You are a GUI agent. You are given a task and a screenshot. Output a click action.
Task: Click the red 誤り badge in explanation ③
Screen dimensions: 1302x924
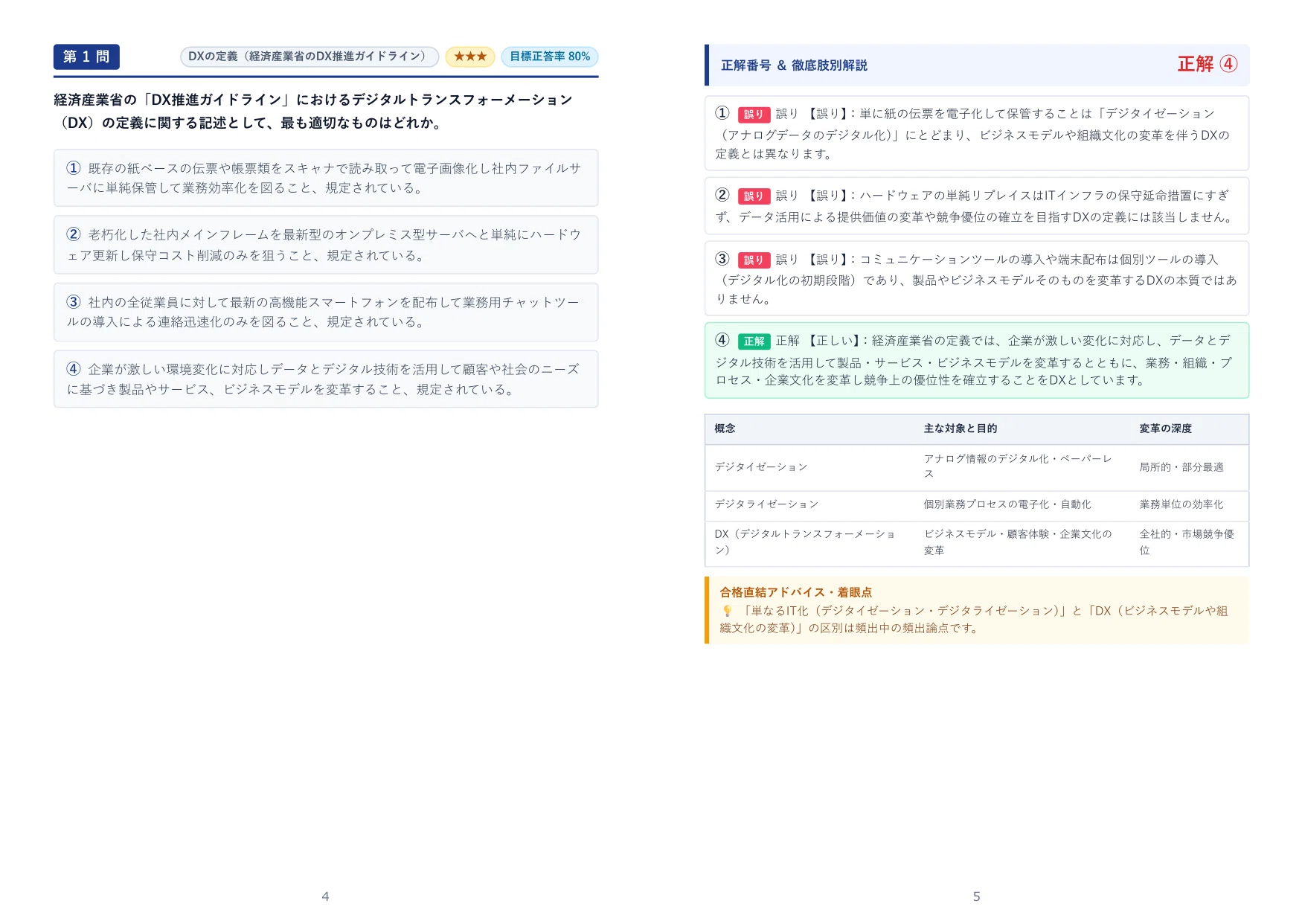(x=754, y=260)
